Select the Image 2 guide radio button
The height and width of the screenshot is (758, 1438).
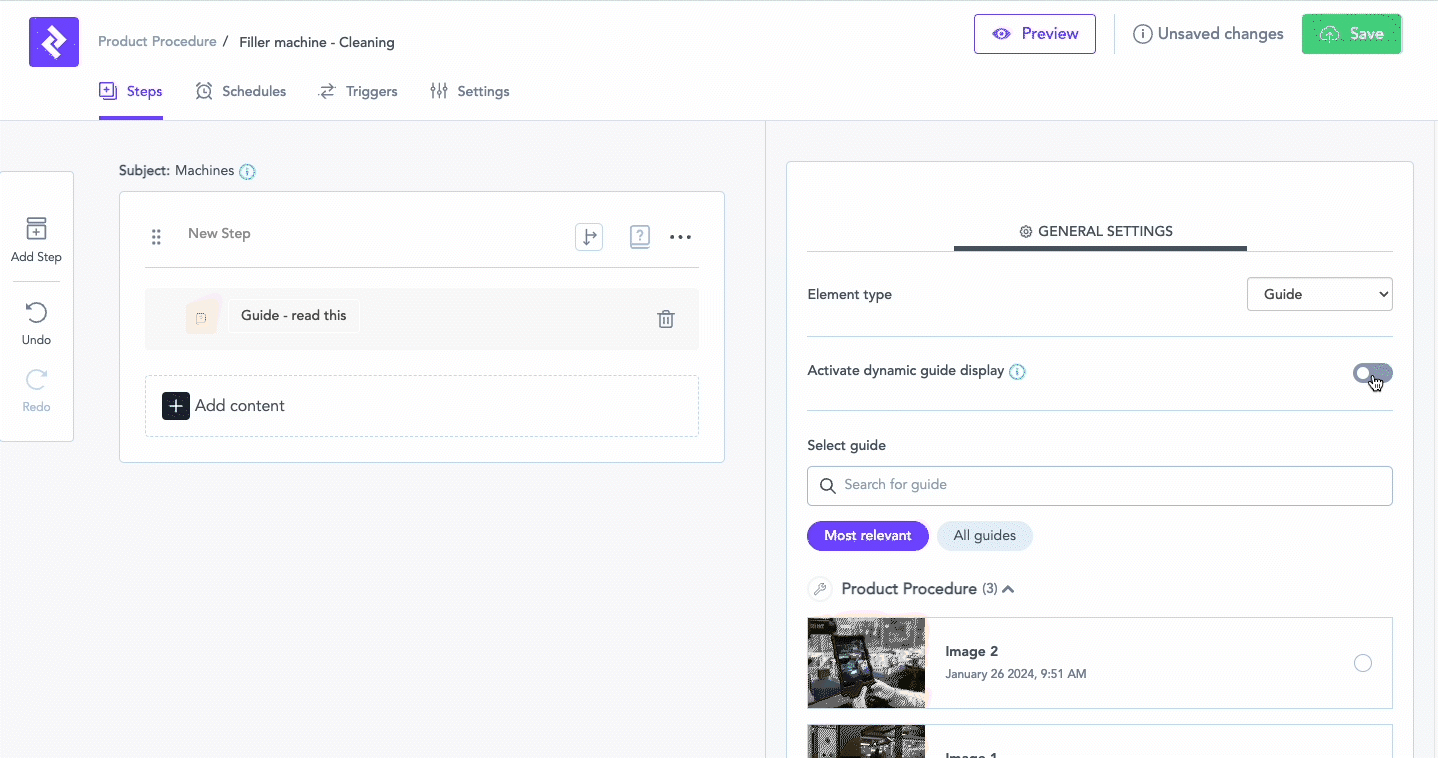click(x=1362, y=663)
